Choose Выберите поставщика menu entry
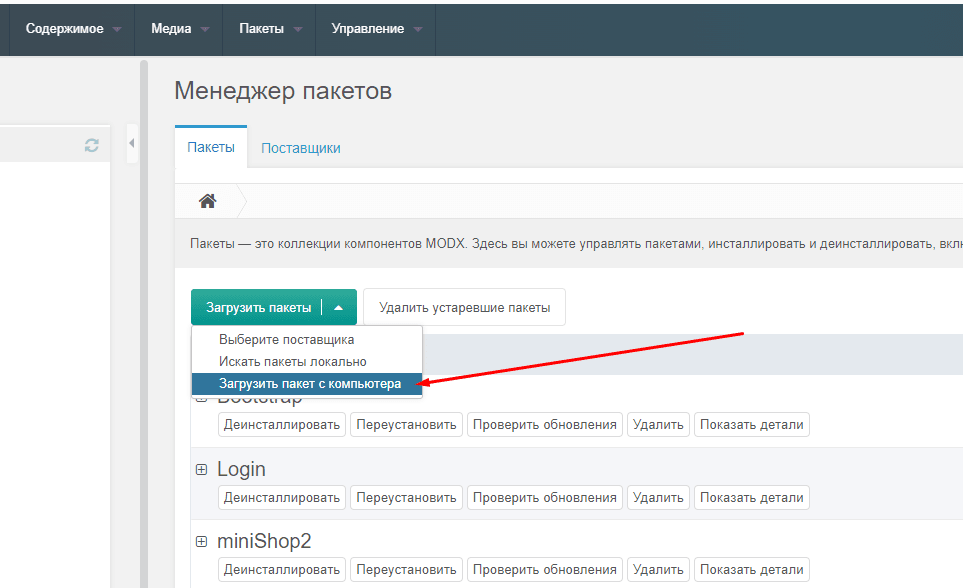Viewport: 963px width, 588px height. coord(286,339)
